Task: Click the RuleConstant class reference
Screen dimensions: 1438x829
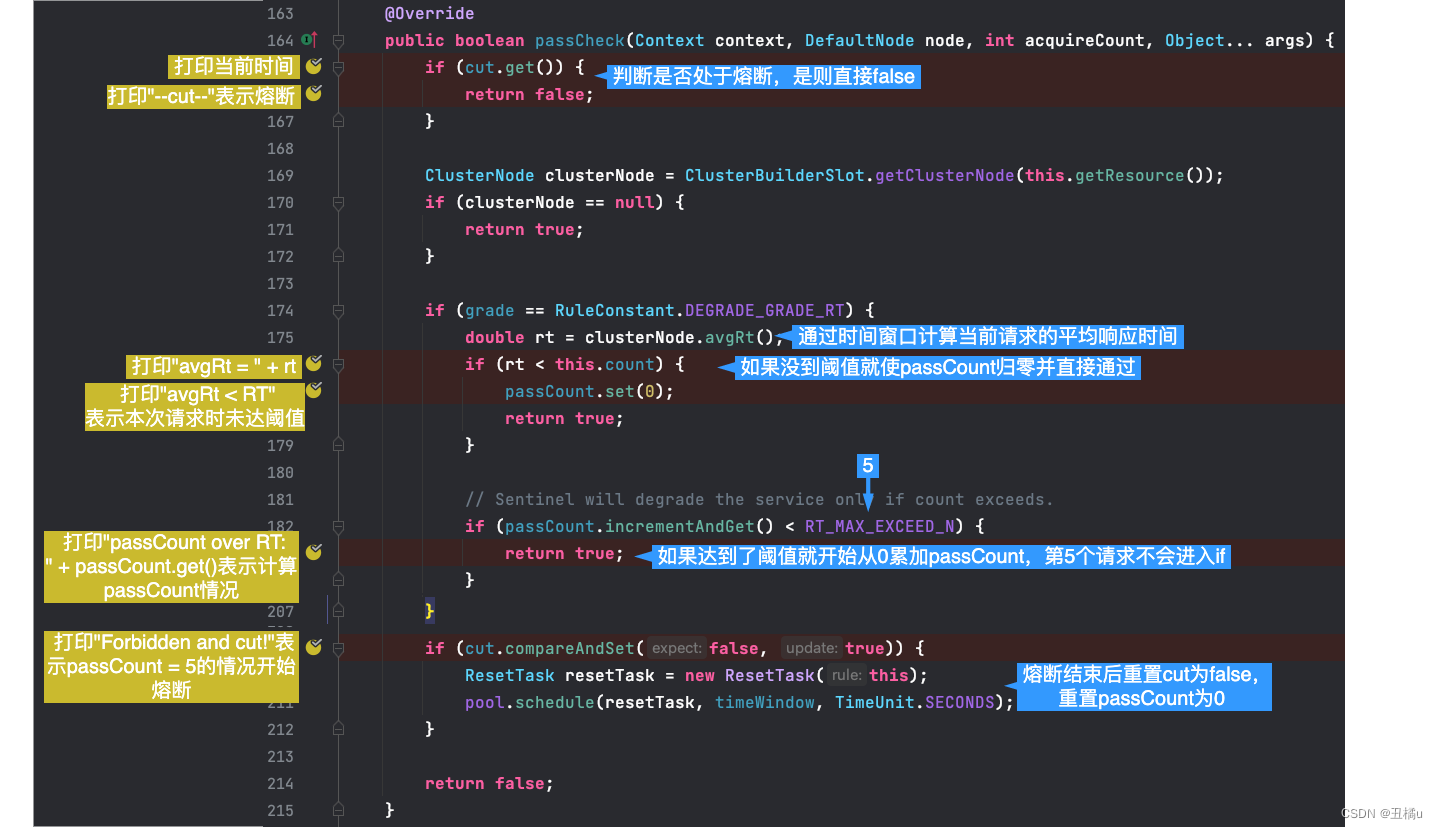Action: pos(615,310)
